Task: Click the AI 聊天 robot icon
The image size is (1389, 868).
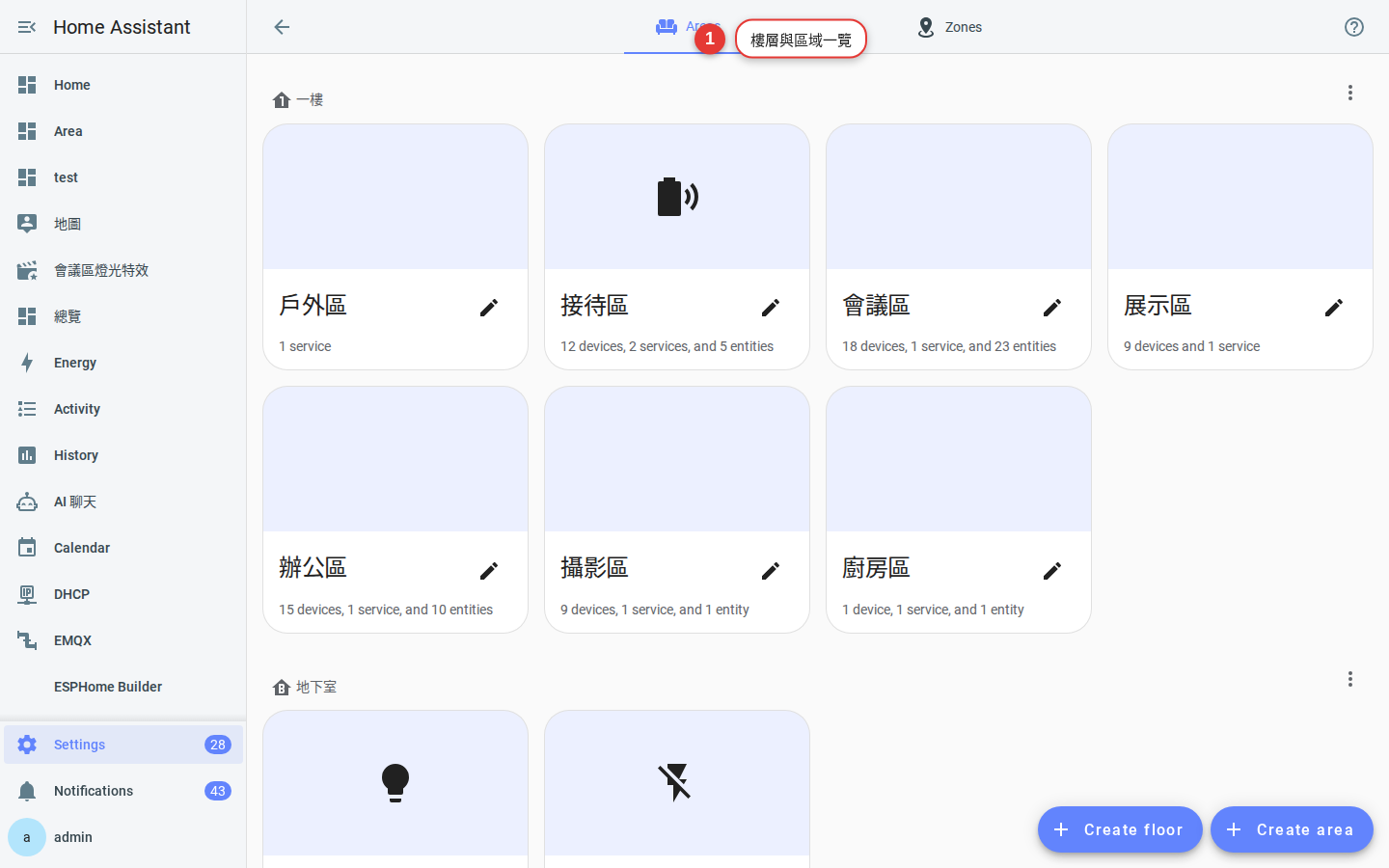Action: [x=27, y=502]
